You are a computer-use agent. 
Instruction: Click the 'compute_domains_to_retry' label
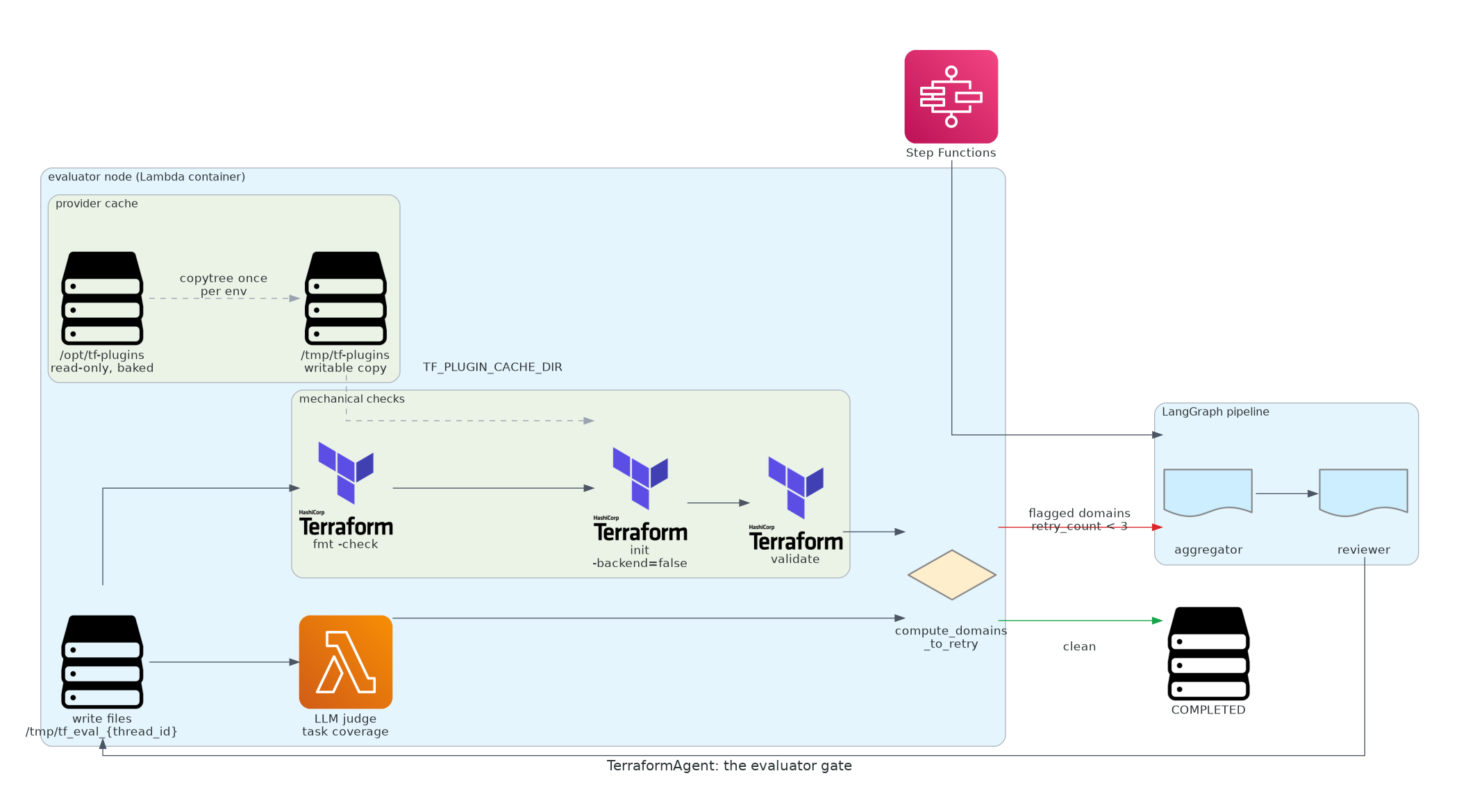coord(951,637)
